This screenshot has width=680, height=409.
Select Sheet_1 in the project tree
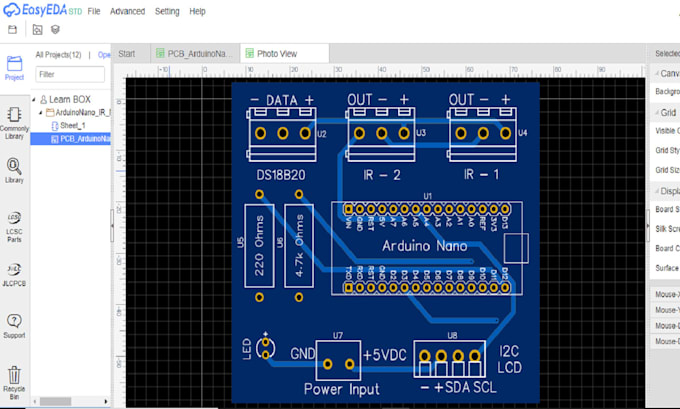73,126
